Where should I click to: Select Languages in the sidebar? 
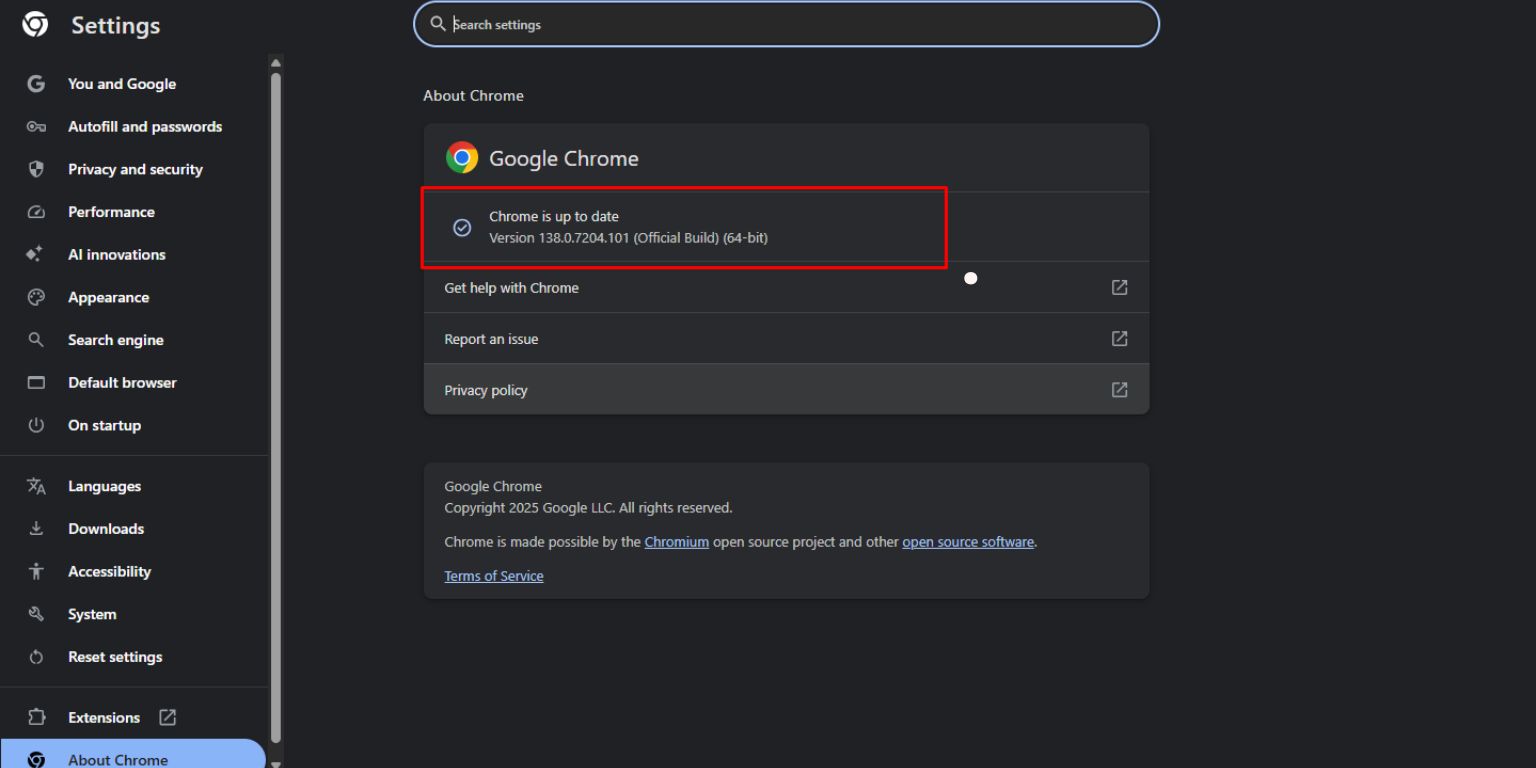coord(134,486)
